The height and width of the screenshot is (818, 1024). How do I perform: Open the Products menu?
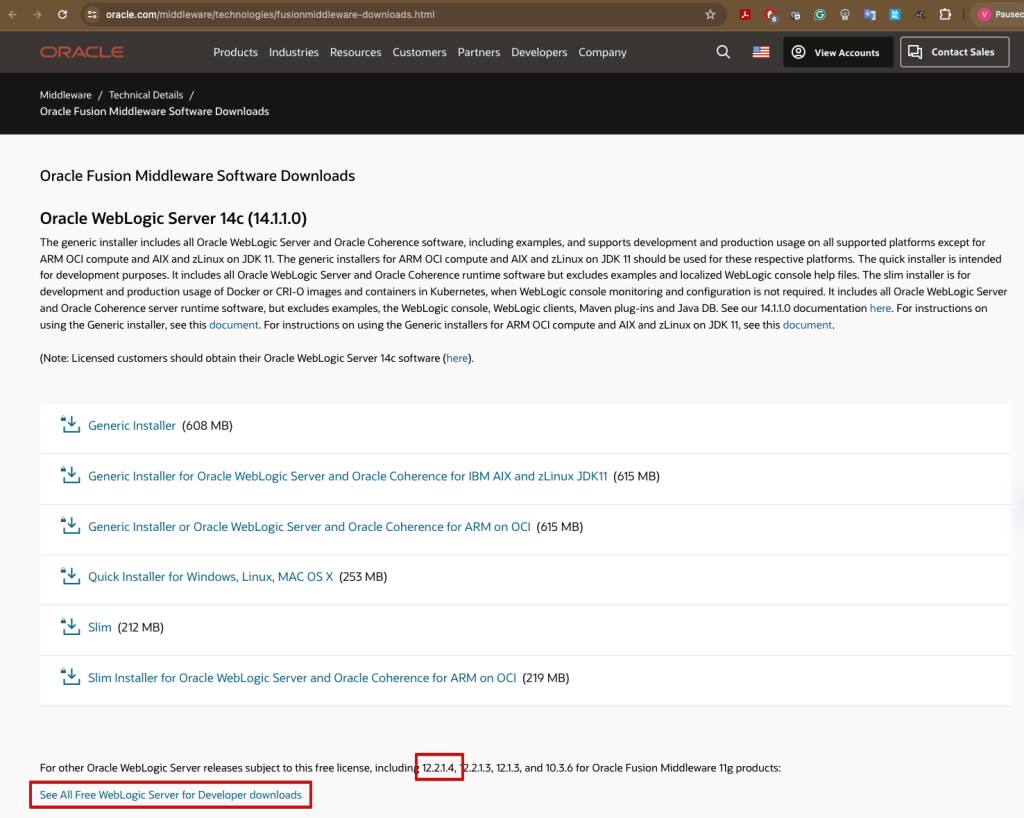pos(235,52)
